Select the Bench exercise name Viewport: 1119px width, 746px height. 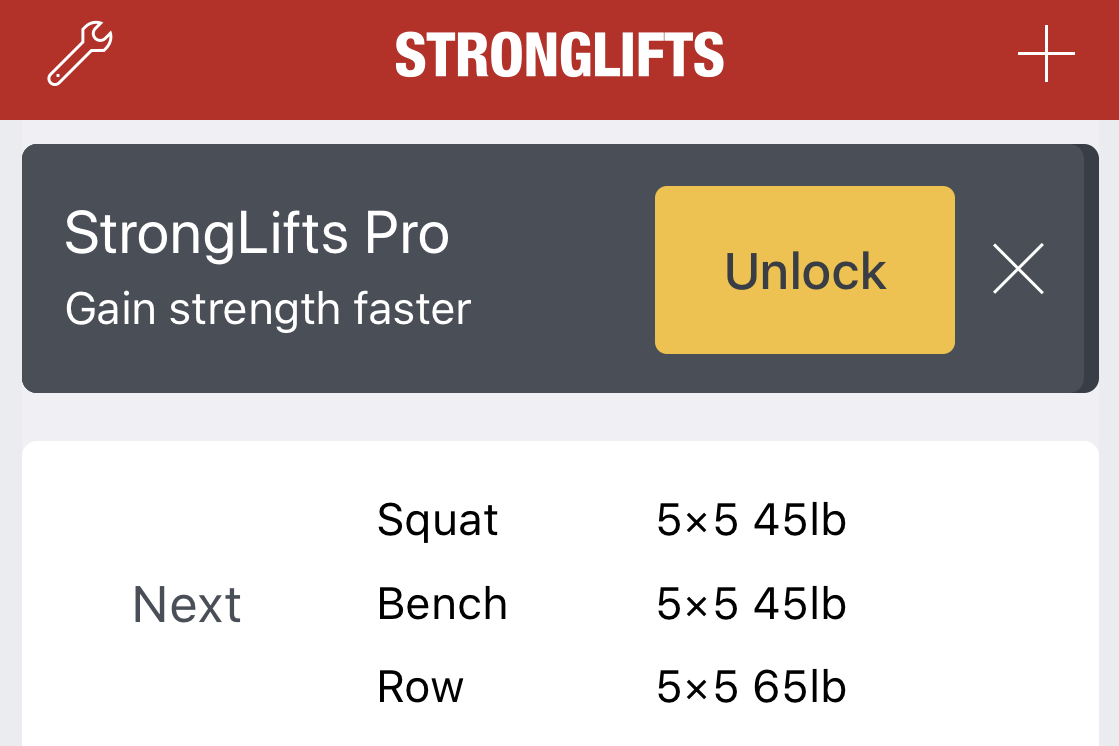(442, 605)
